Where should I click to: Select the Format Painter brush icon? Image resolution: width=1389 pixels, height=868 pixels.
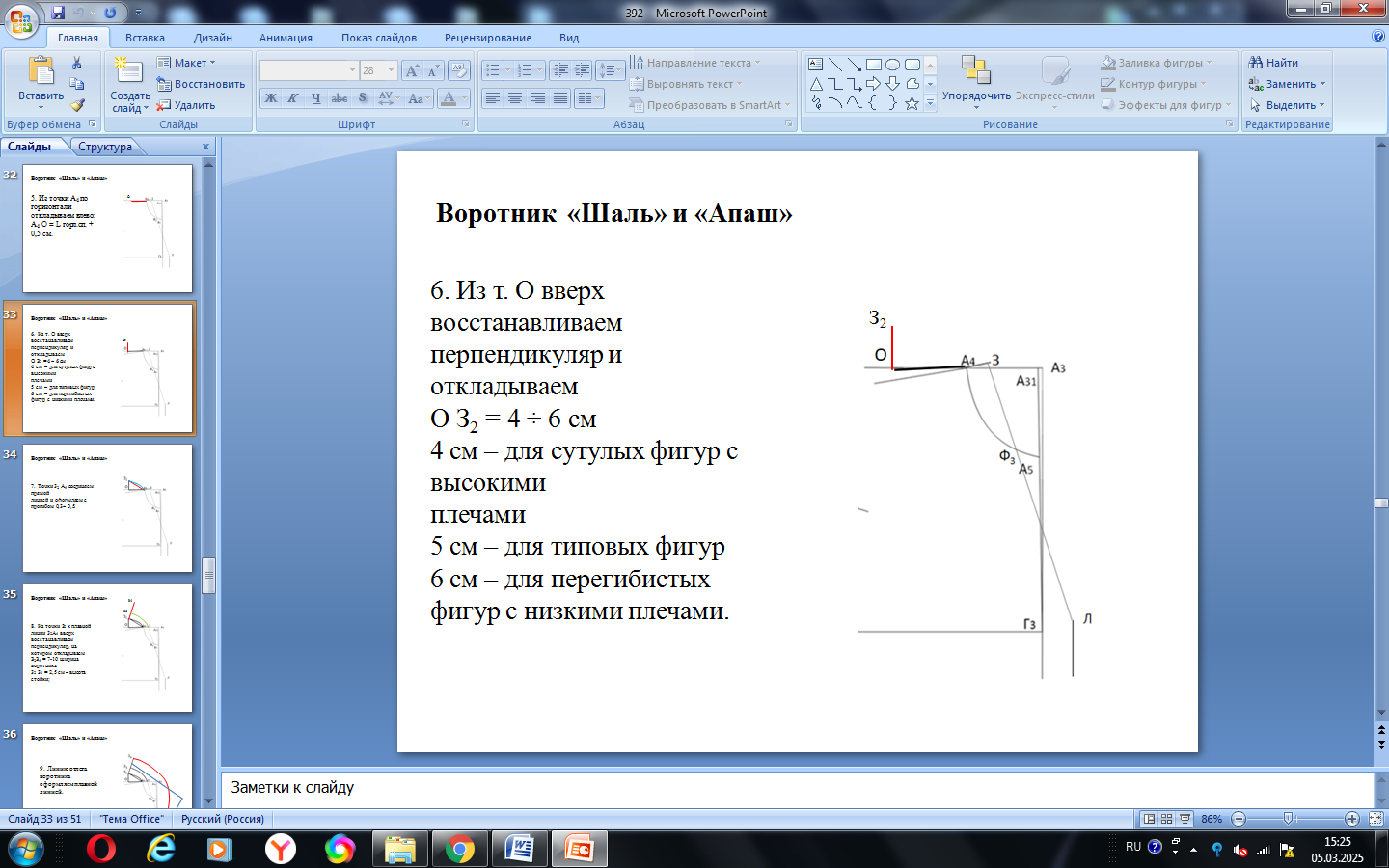coord(77,105)
